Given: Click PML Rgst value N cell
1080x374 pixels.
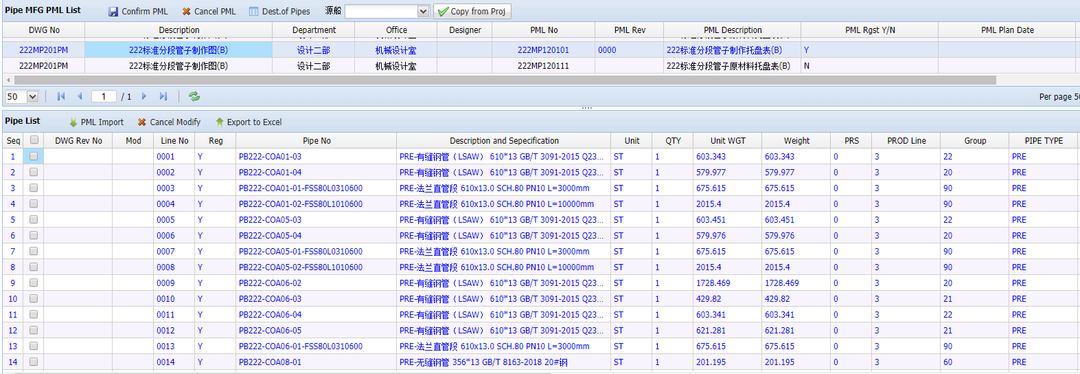Looking at the screenshot, I should click(x=869, y=66).
